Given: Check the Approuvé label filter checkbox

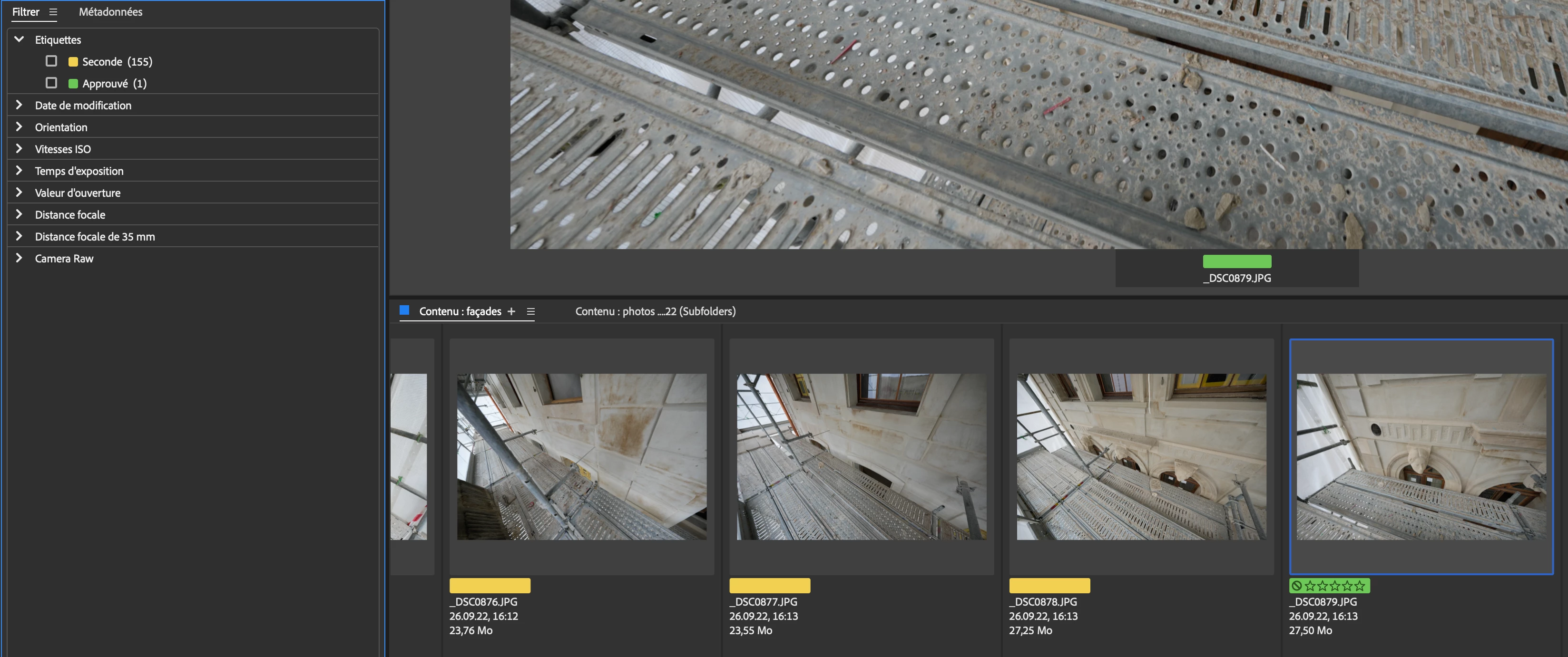Looking at the screenshot, I should (52, 83).
